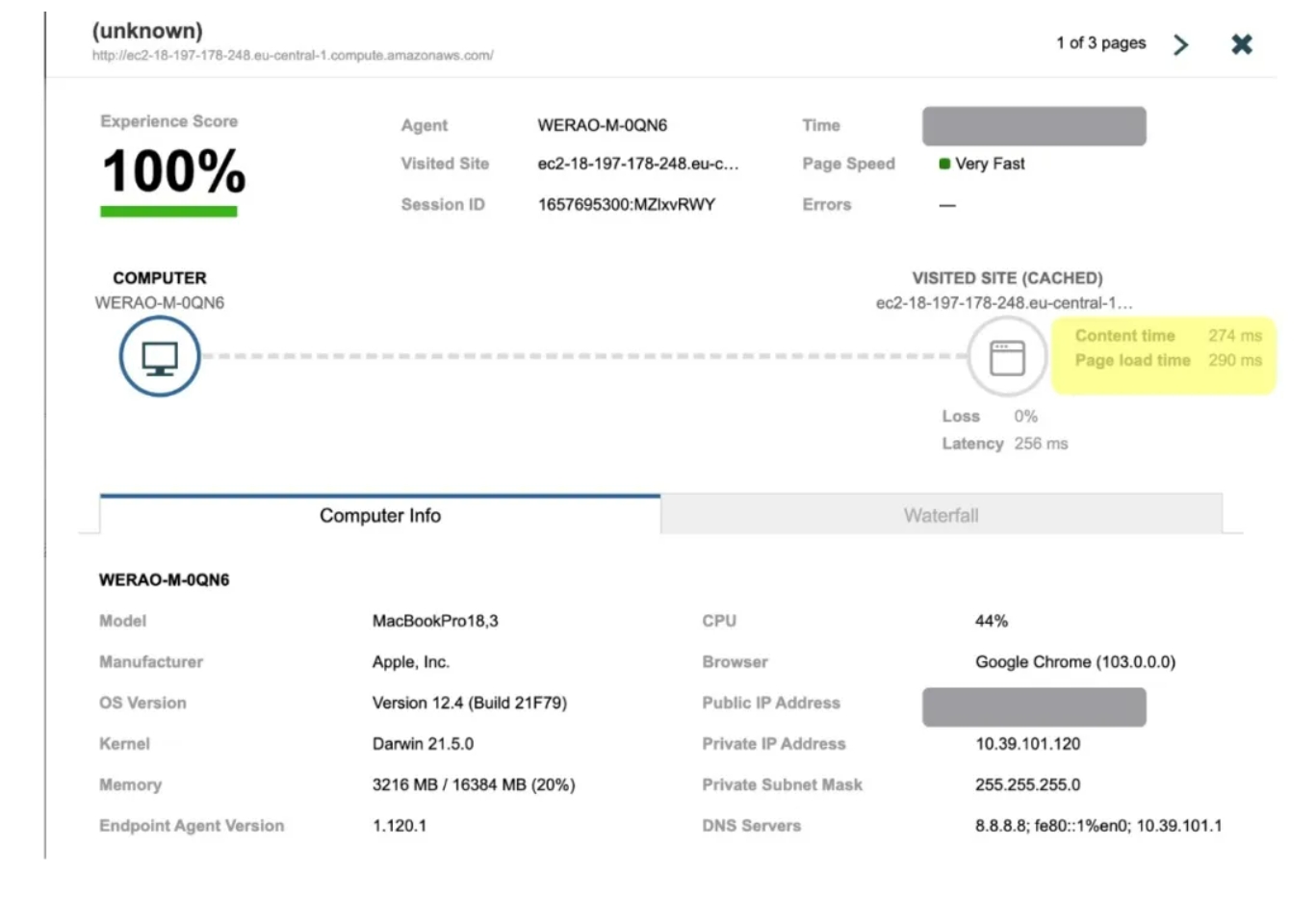This screenshot has height=898, width=1316.
Task: Click the green Experience Score bar
Action: (x=168, y=212)
